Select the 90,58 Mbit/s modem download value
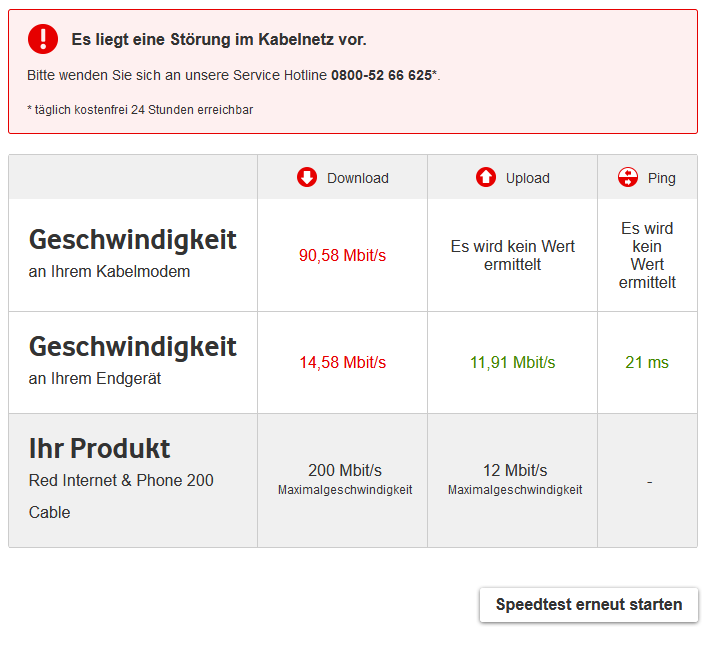 click(x=342, y=255)
